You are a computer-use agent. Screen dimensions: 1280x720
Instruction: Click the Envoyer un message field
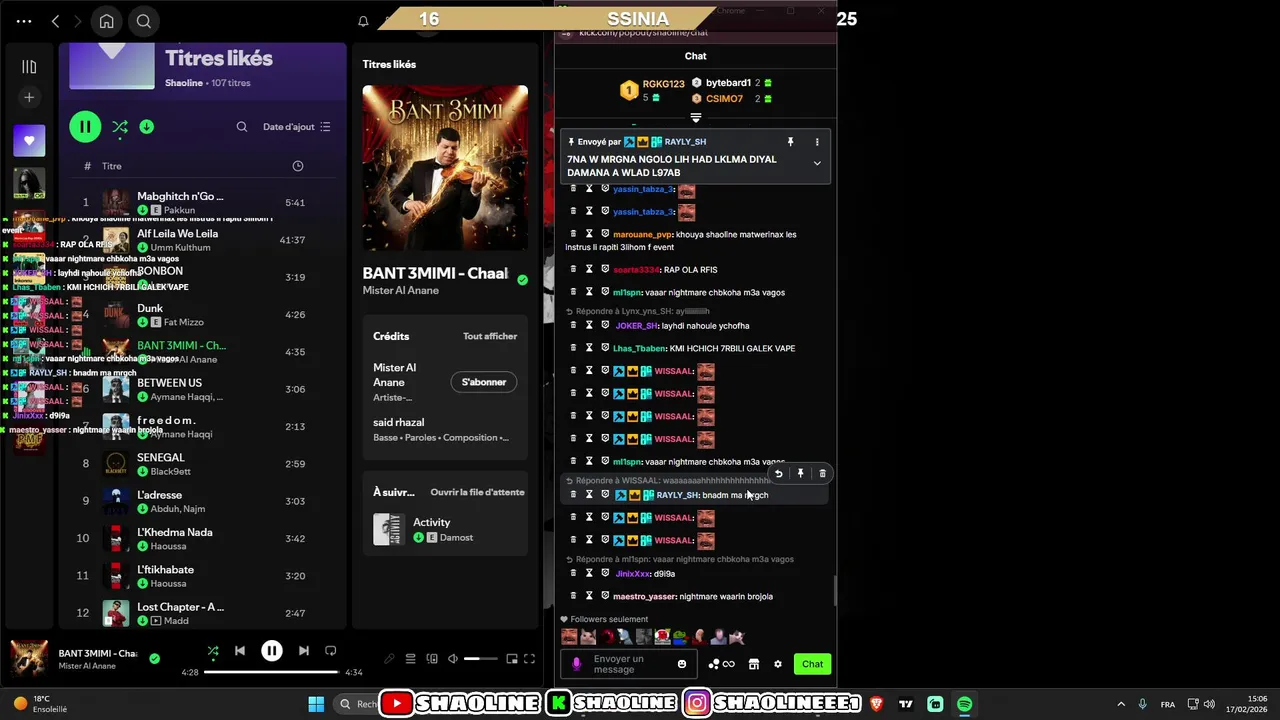[x=627, y=664]
